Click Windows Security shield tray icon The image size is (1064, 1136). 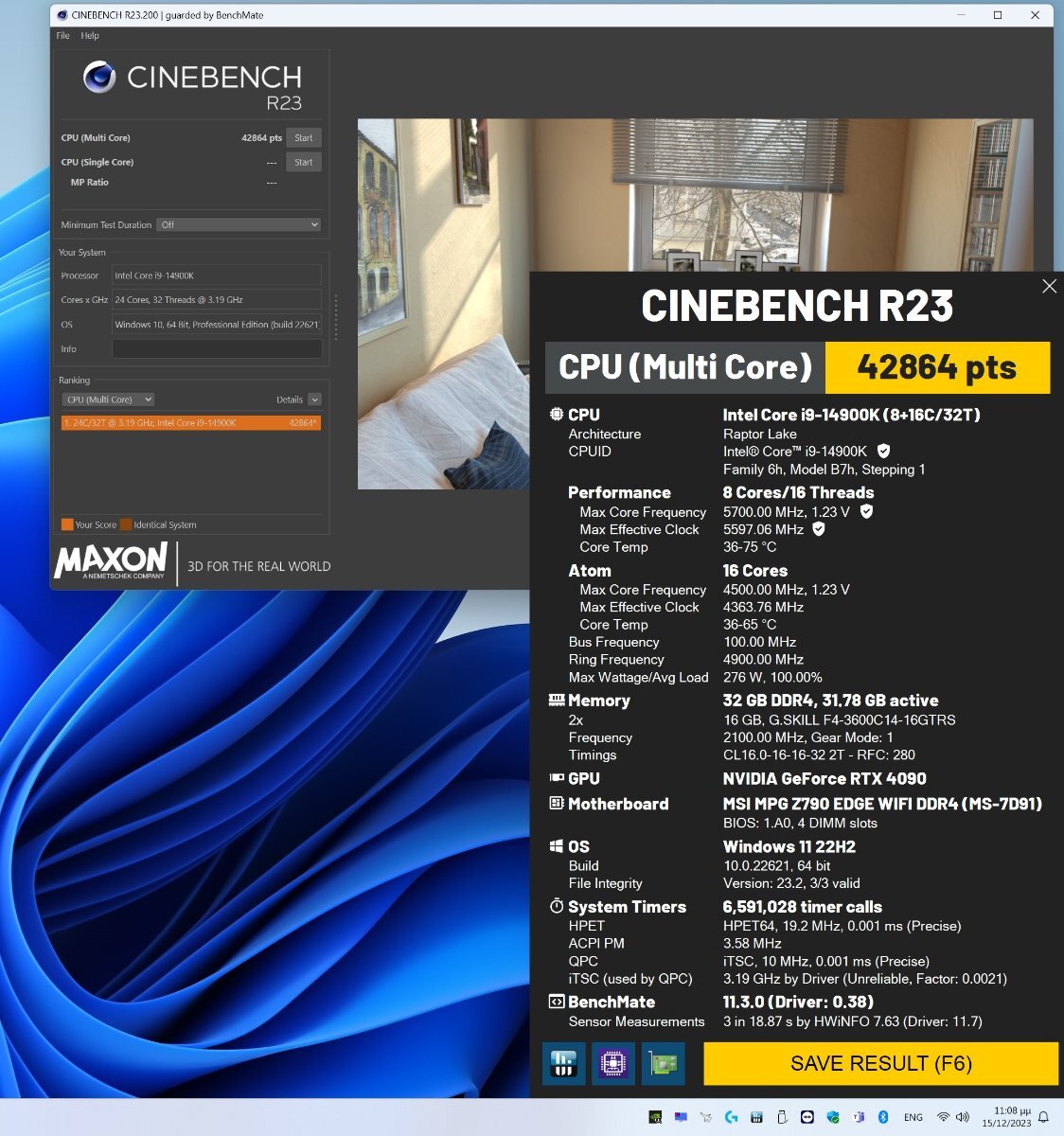pyautogui.click(x=832, y=1117)
